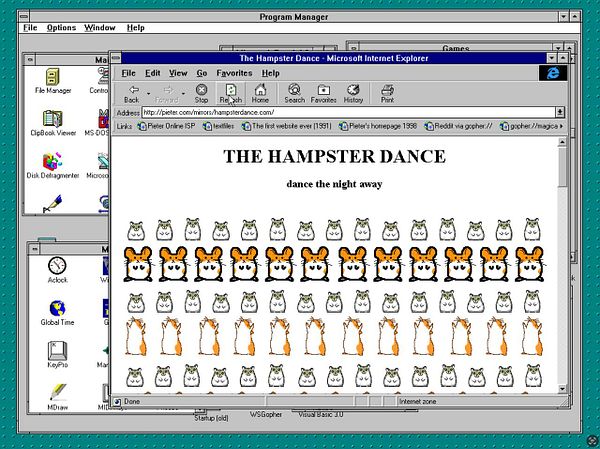Select the Visual Basic 3.0 group

click(321, 414)
